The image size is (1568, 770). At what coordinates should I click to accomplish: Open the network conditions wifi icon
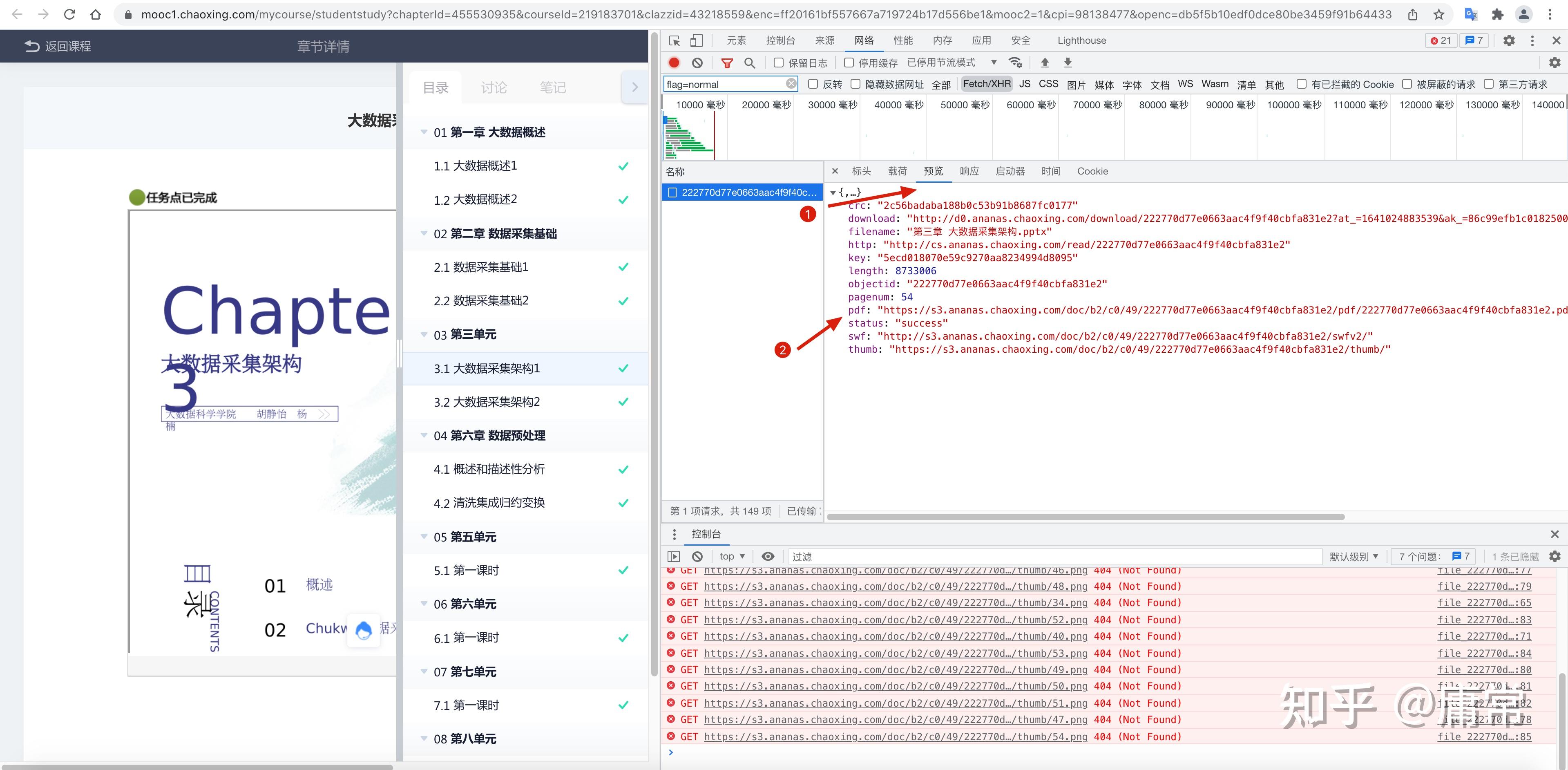pos(1015,63)
